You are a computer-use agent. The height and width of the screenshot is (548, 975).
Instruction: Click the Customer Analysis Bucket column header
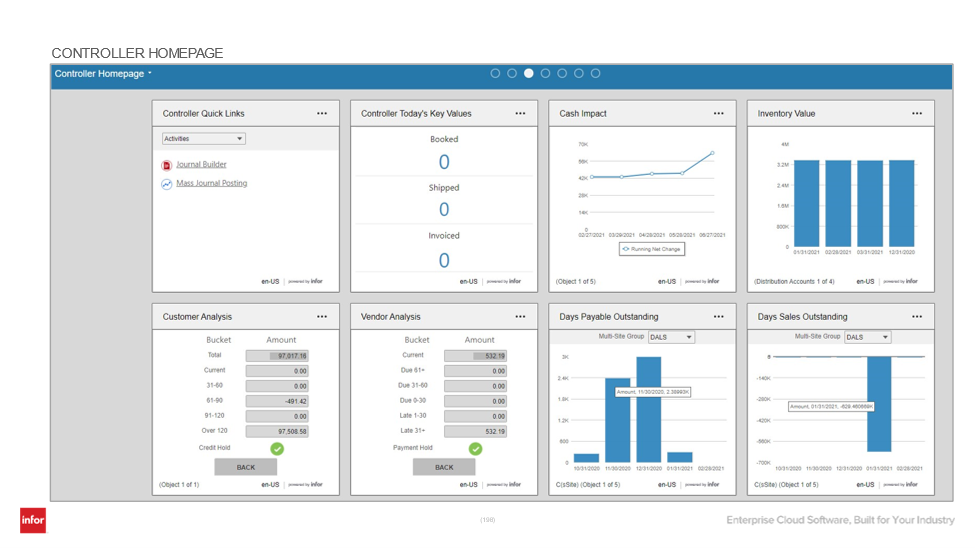tap(218, 340)
